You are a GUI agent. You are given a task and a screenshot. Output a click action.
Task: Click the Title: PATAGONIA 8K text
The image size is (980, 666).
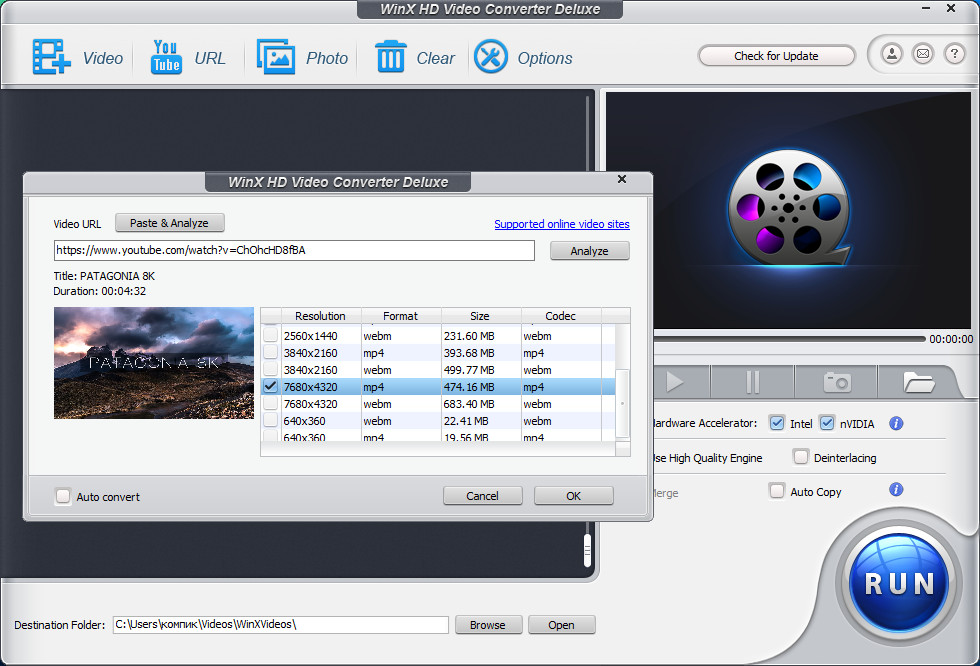click(104, 276)
